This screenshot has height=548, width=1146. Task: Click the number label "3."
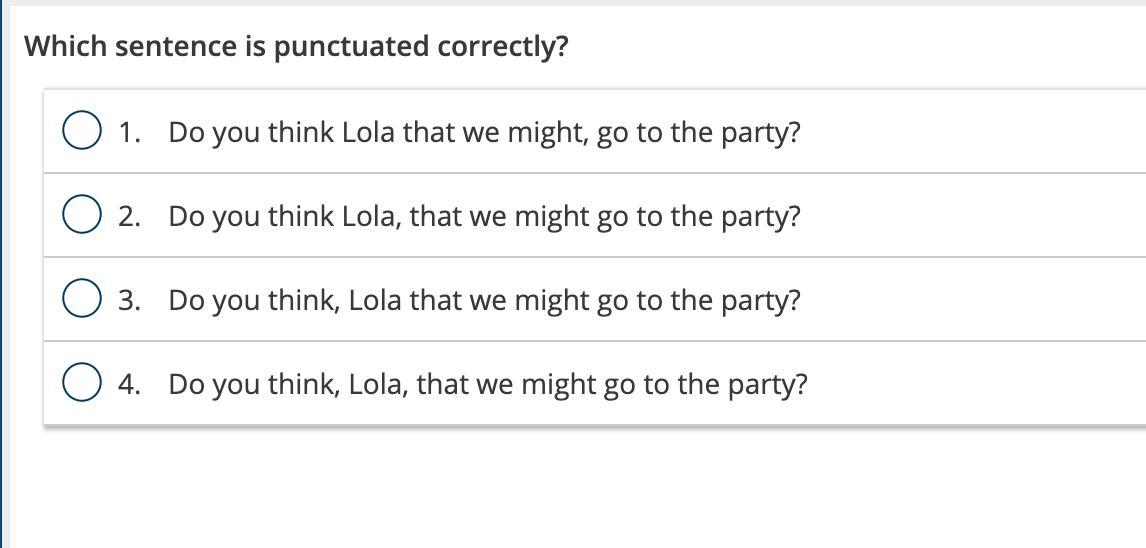(129, 301)
